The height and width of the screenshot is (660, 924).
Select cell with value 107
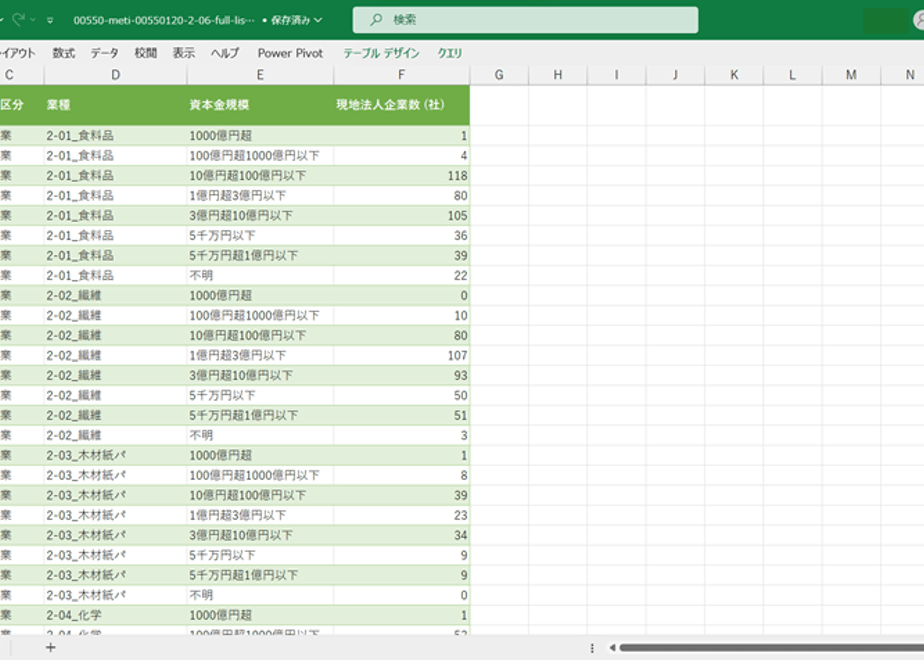(x=401, y=355)
